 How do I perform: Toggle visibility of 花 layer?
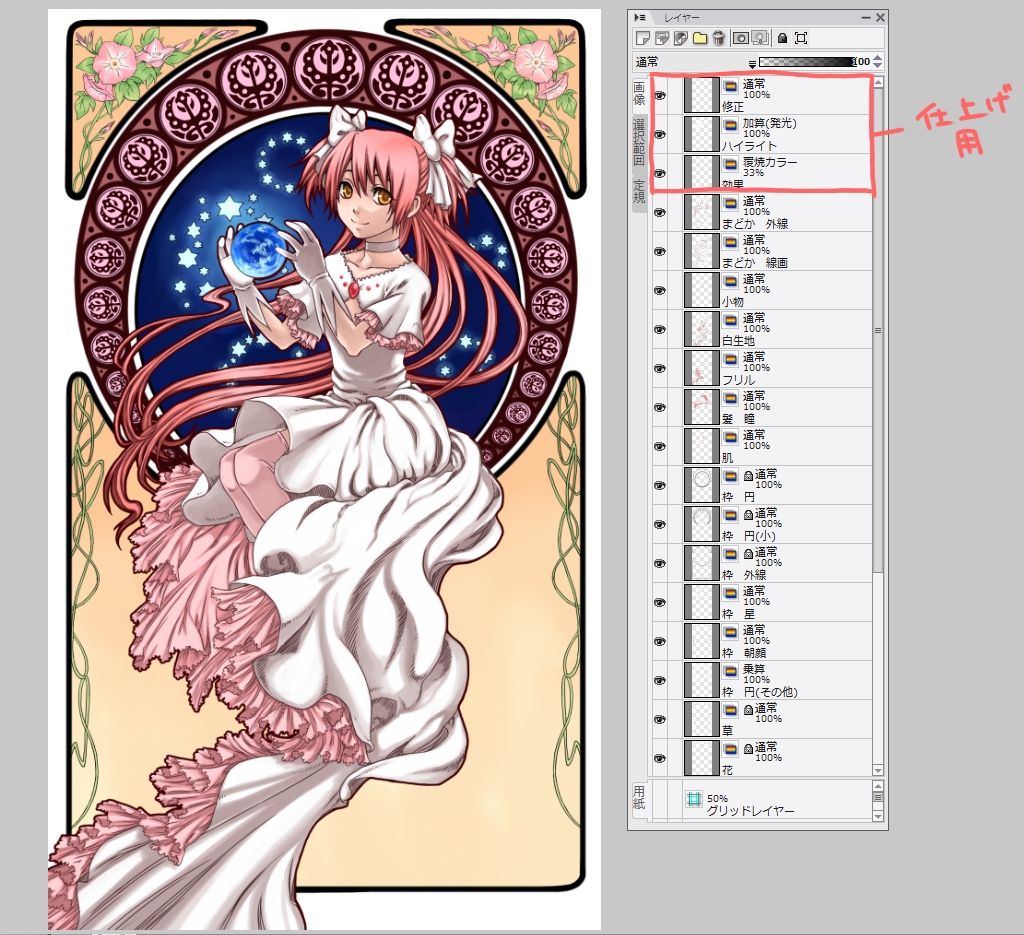click(660, 758)
